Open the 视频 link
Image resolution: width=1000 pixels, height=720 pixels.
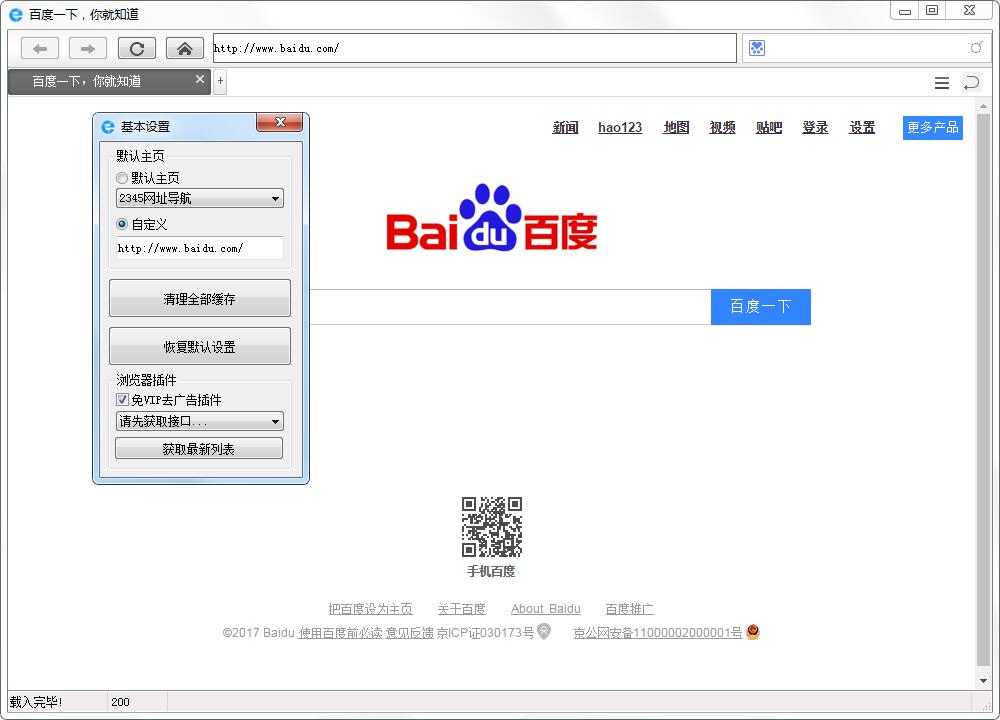pos(723,128)
